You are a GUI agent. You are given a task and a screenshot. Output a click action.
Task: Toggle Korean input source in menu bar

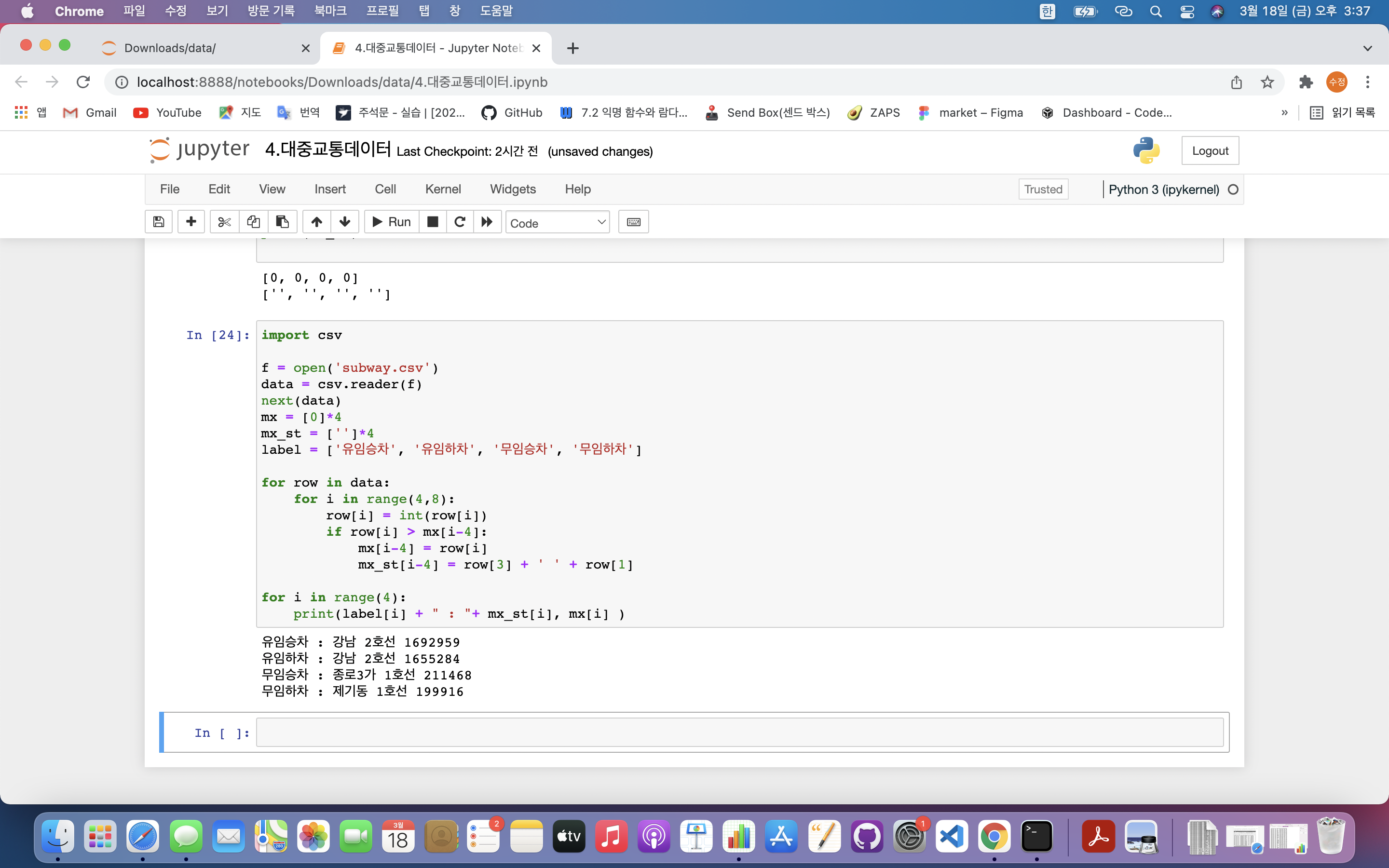1047,12
